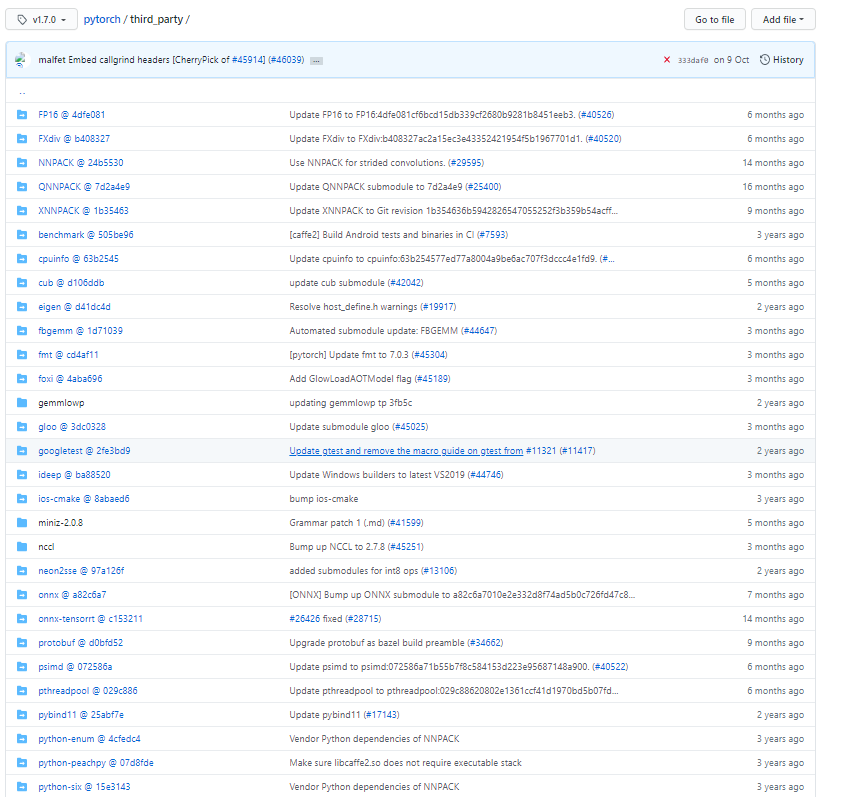
Task: Go to pytorch repository root link
Action: tap(102, 19)
